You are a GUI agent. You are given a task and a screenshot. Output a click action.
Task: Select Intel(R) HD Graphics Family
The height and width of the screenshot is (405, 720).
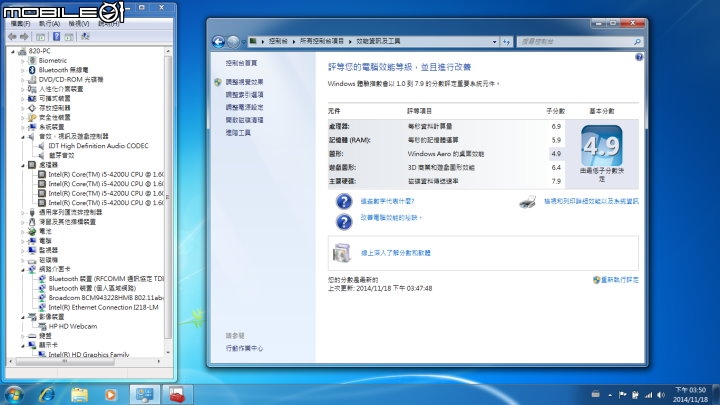click(x=89, y=354)
